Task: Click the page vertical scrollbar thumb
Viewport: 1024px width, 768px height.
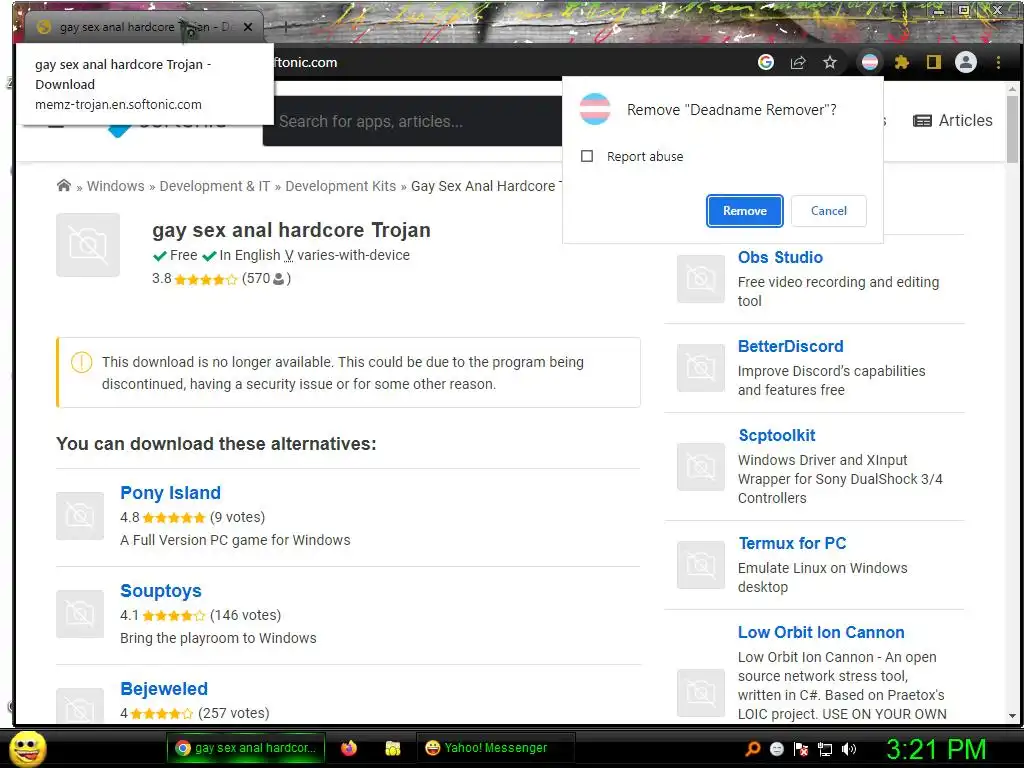Action: 1012,129
